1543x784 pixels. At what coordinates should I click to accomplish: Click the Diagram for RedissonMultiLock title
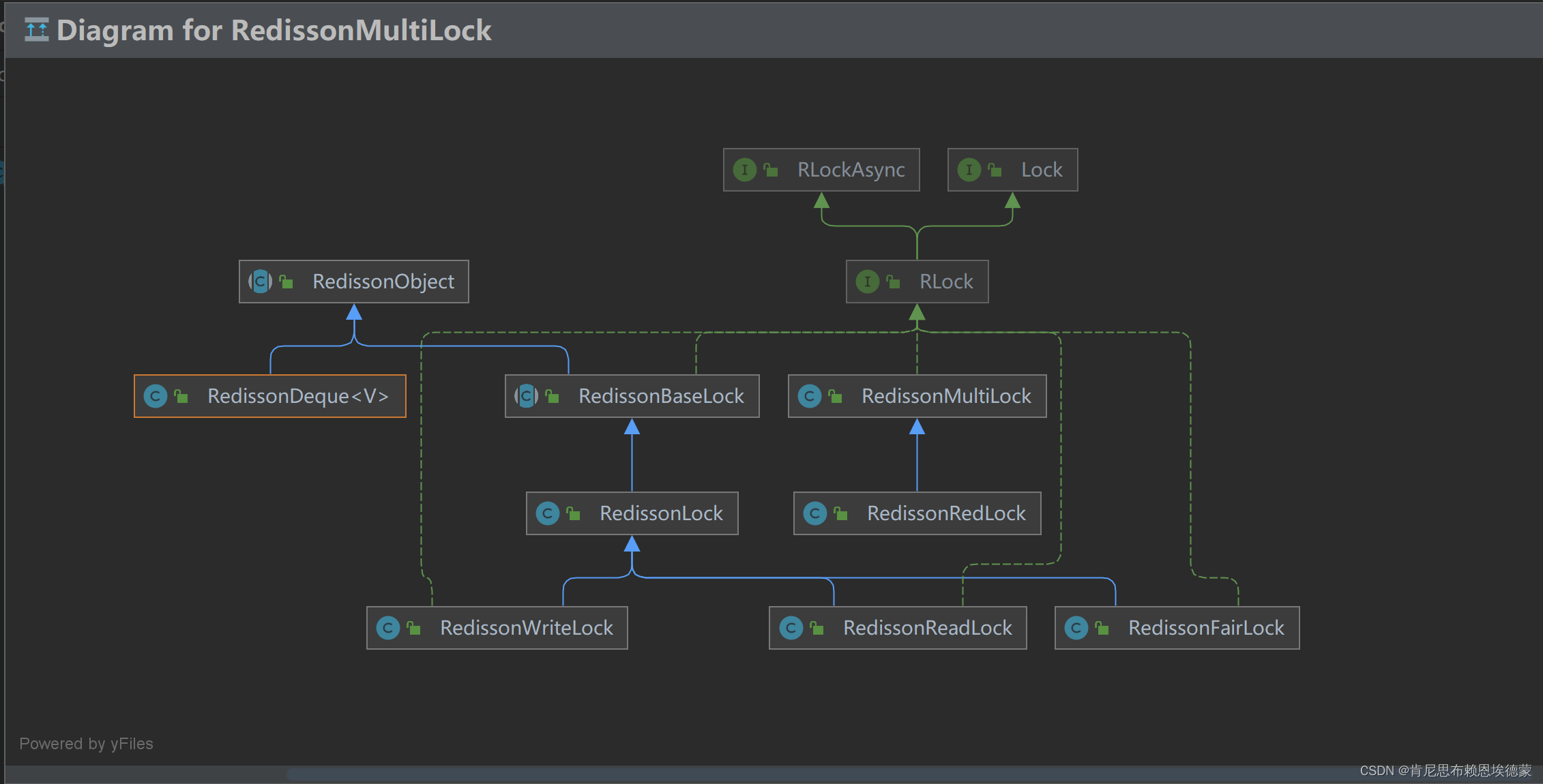click(x=274, y=30)
